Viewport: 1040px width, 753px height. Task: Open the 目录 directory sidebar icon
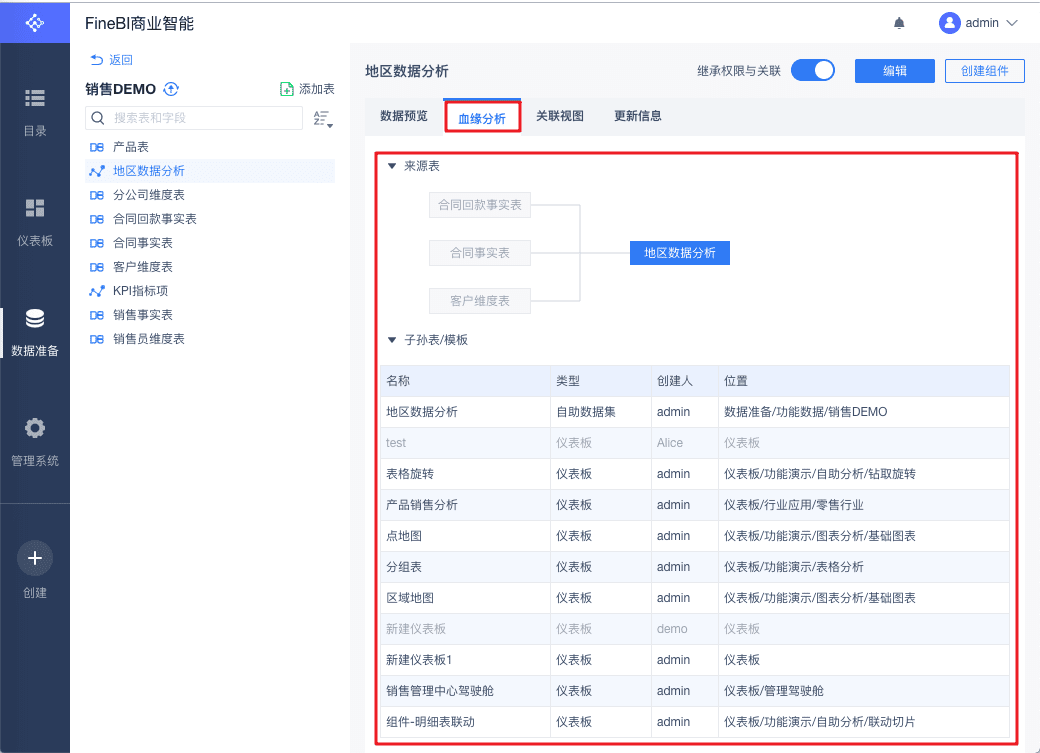(x=35, y=98)
